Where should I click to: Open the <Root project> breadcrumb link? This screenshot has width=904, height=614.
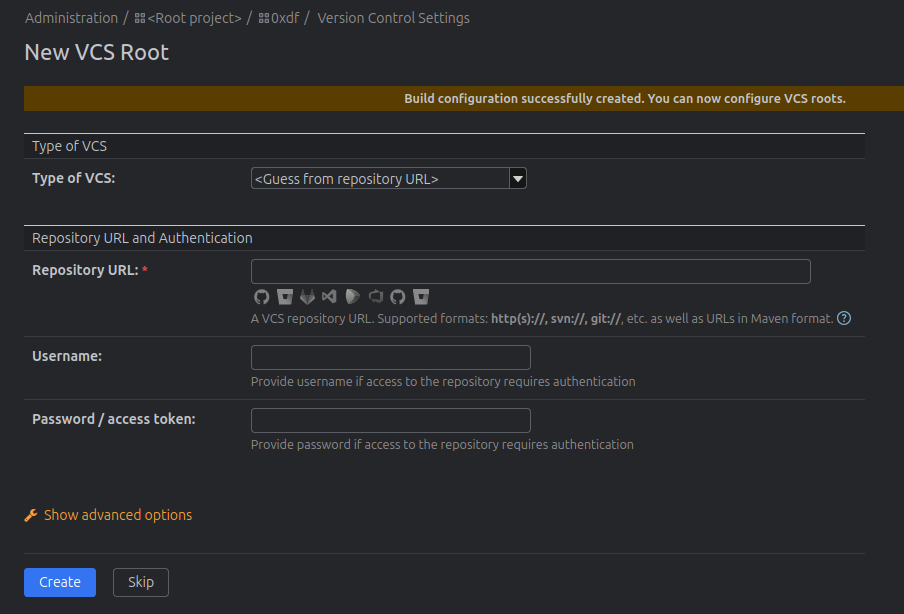[x=194, y=18]
